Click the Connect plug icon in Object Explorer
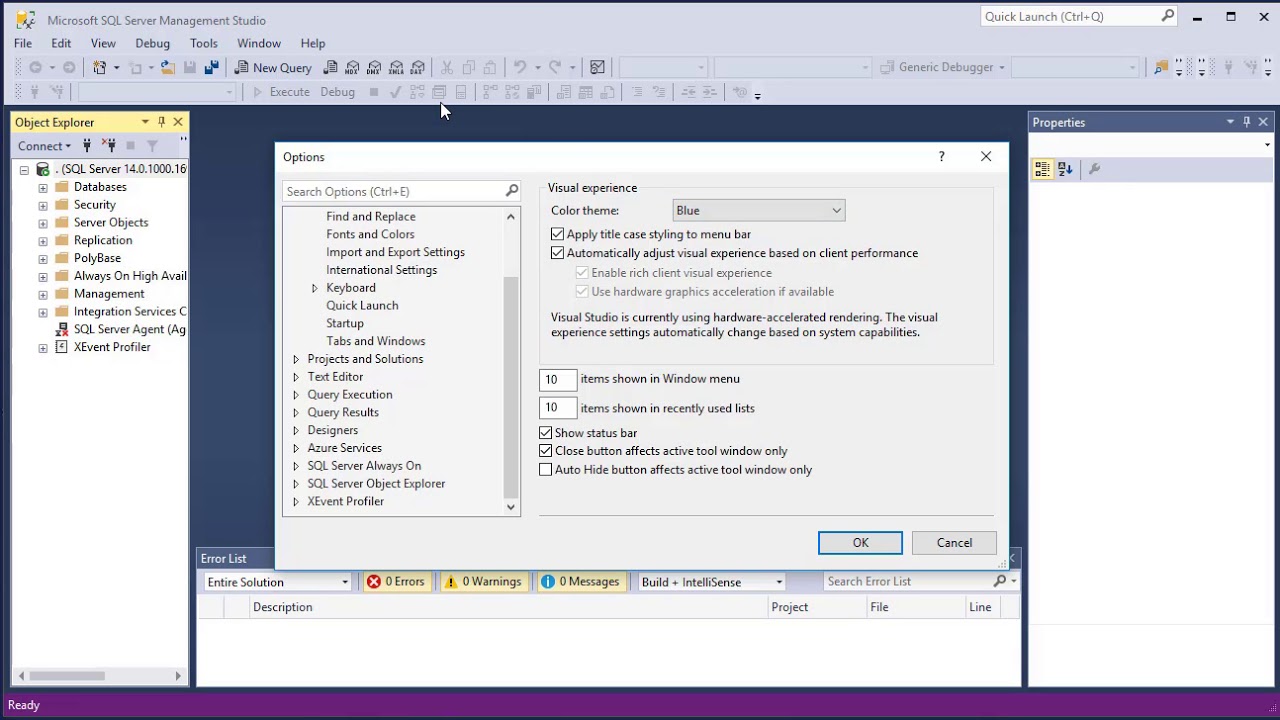The height and width of the screenshot is (720, 1280). pyautogui.click(x=87, y=146)
